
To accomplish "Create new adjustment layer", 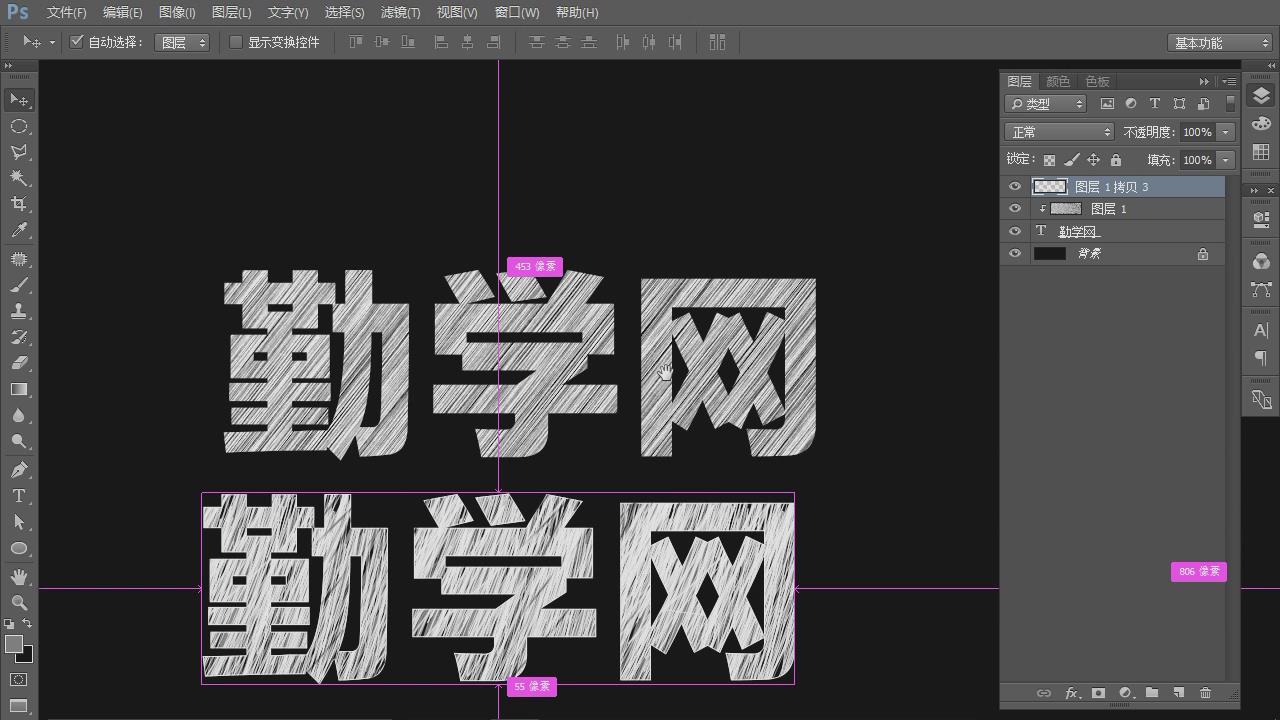I will [x=1125, y=693].
